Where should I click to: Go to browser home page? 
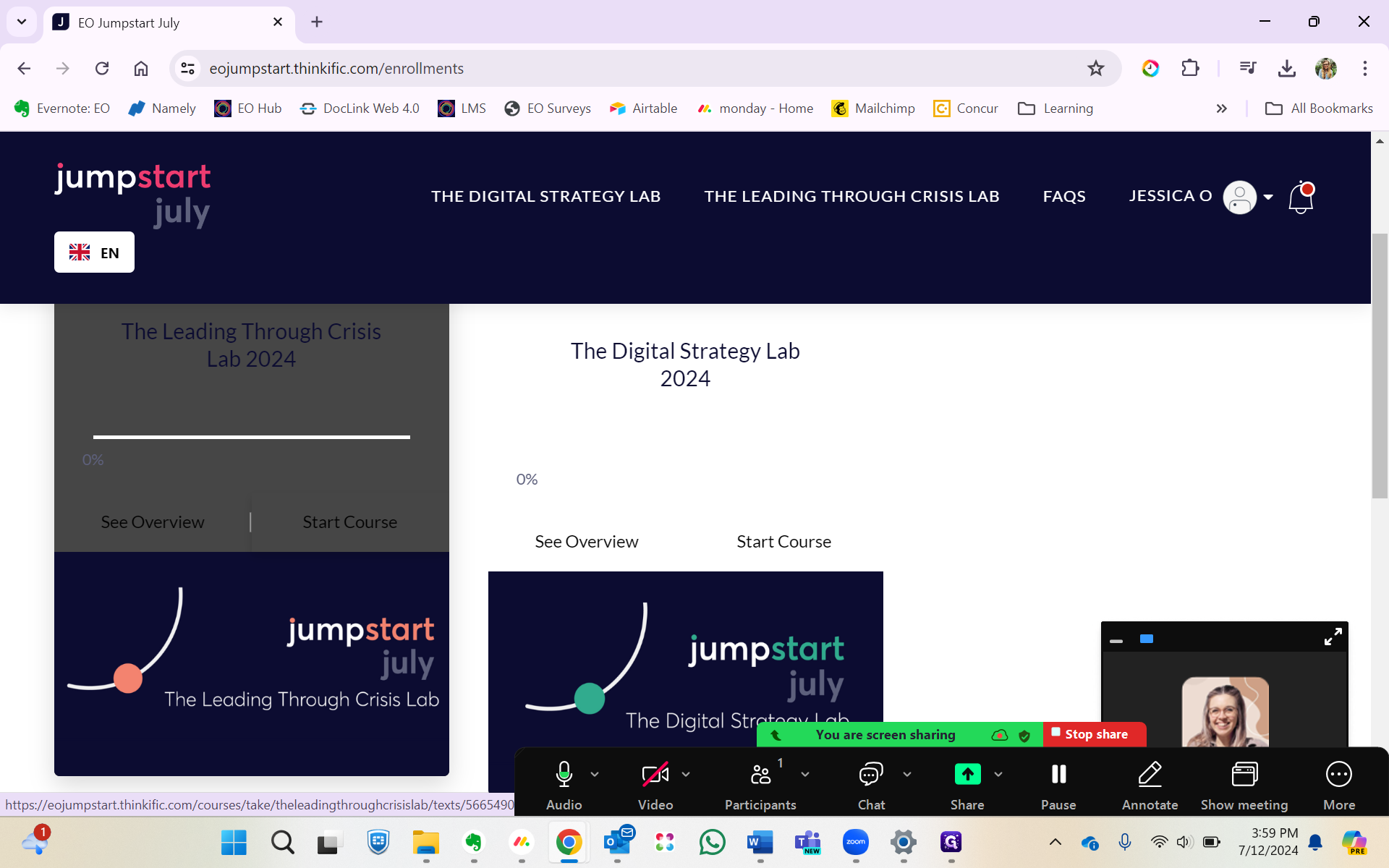pyautogui.click(x=141, y=68)
